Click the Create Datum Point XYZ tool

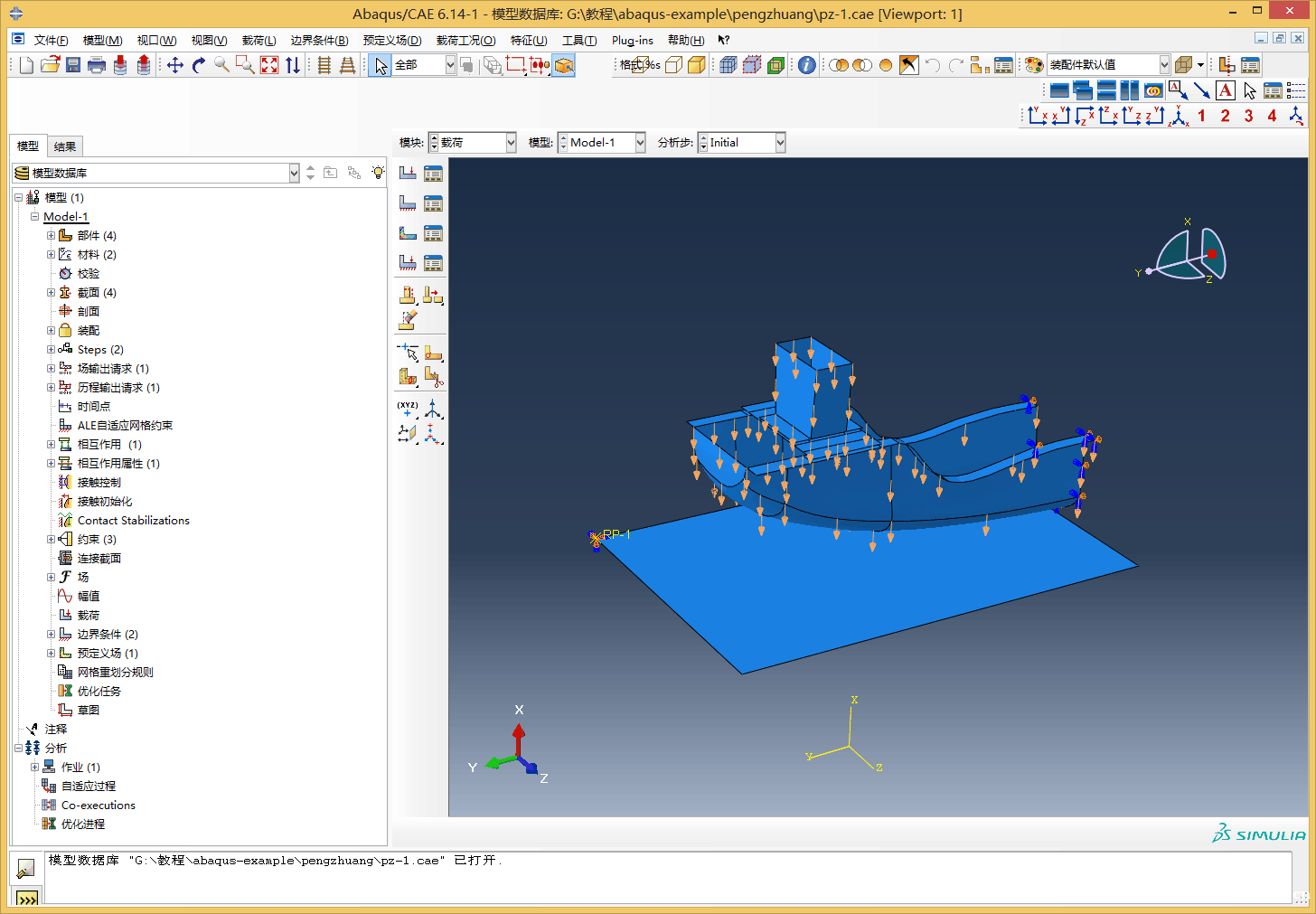pos(408,410)
